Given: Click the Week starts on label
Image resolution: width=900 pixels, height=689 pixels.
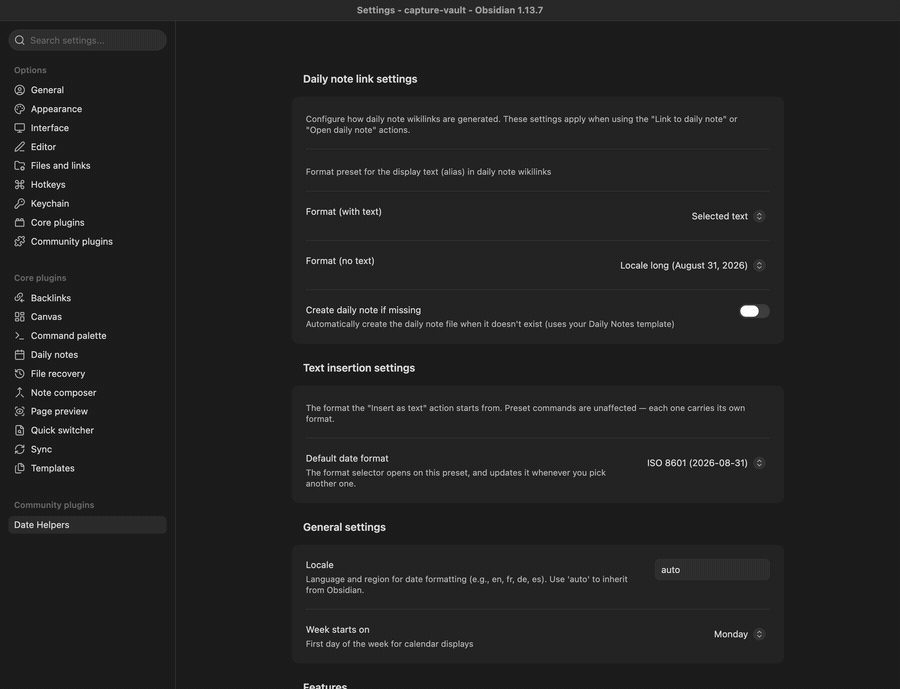Looking at the screenshot, I should [x=338, y=630].
